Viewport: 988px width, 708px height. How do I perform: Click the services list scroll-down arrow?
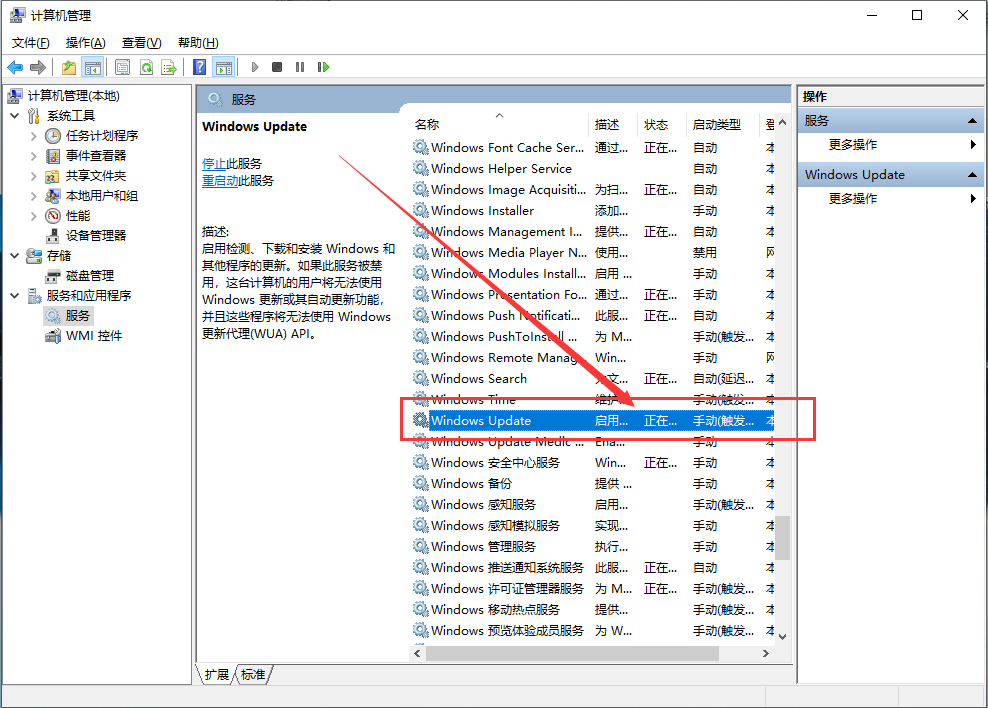(x=783, y=637)
